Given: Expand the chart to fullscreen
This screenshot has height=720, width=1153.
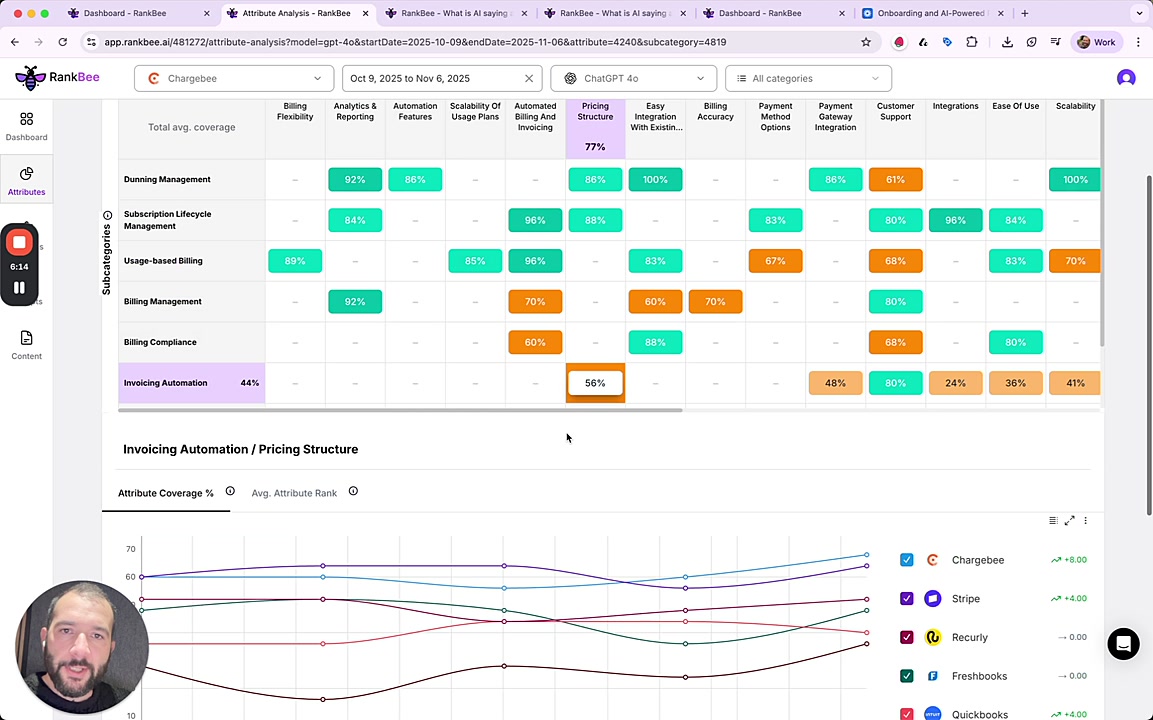Looking at the screenshot, I should tap(1069, 521).
